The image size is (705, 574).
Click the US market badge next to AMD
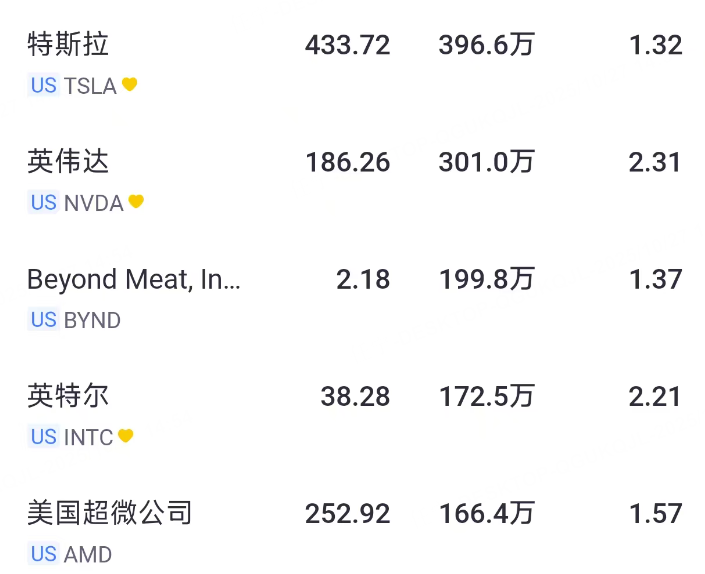coord(43,554)
